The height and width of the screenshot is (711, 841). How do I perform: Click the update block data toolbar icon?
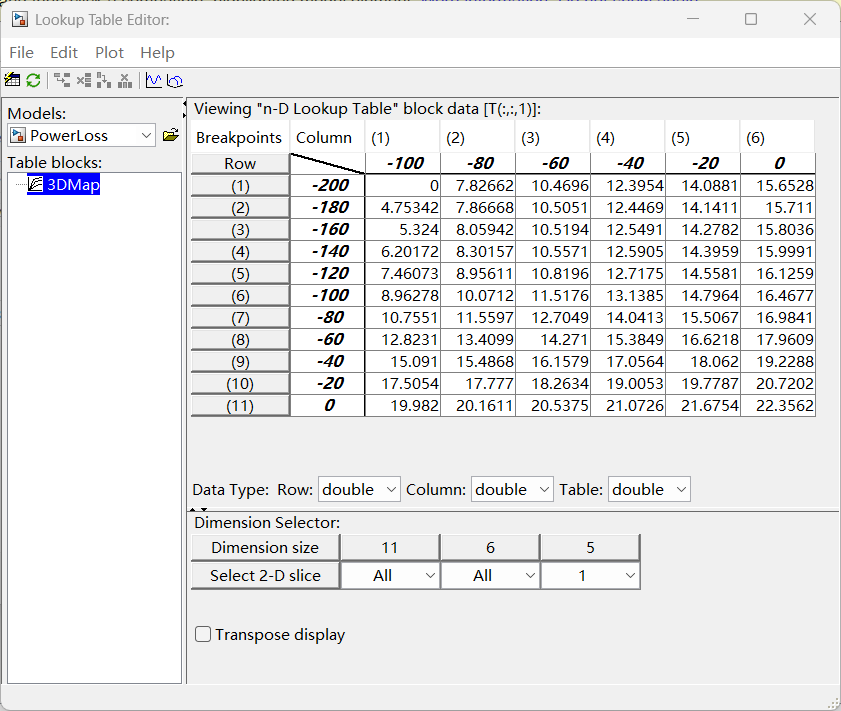click(12, 80)
